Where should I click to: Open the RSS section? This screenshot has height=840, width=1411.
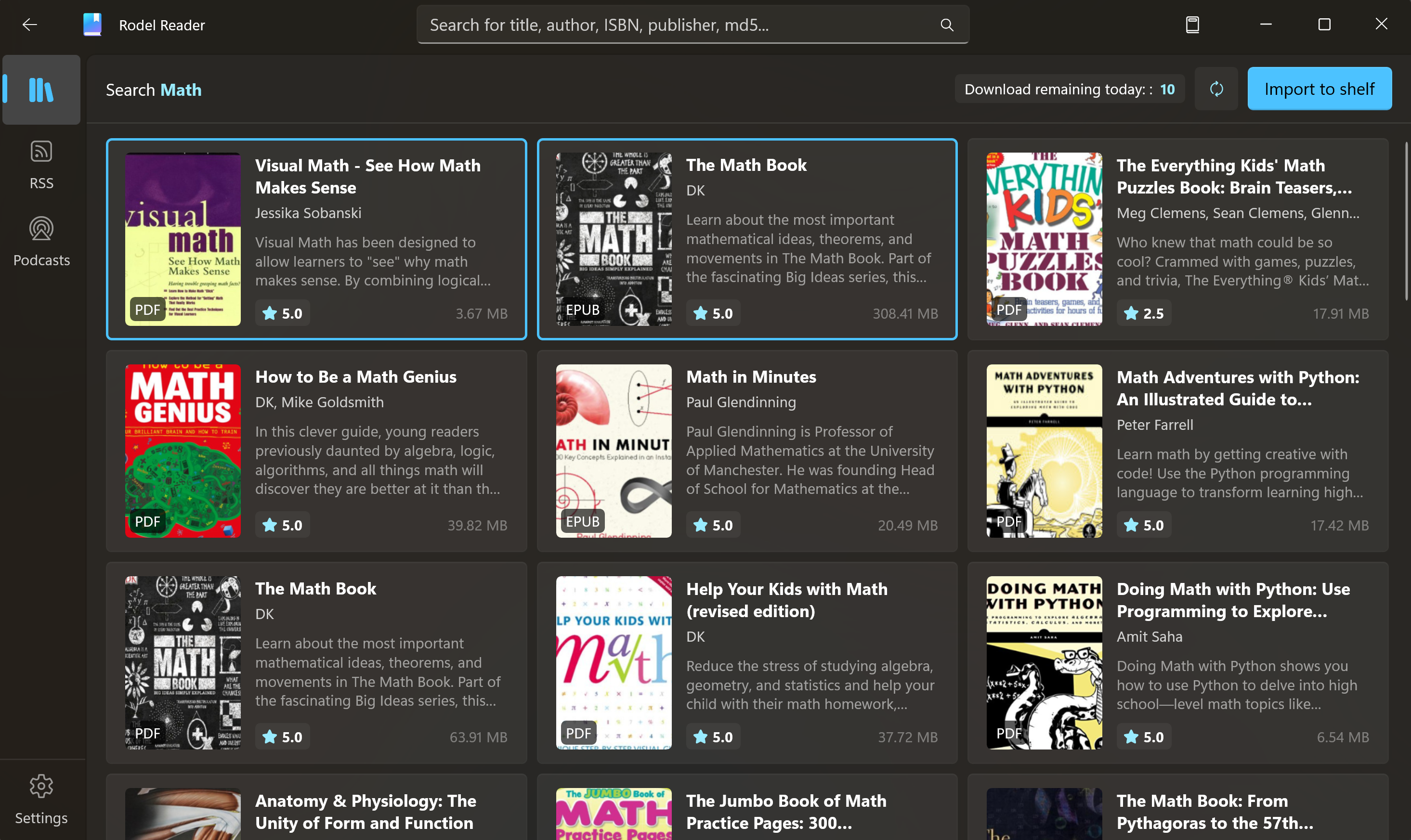41,165
